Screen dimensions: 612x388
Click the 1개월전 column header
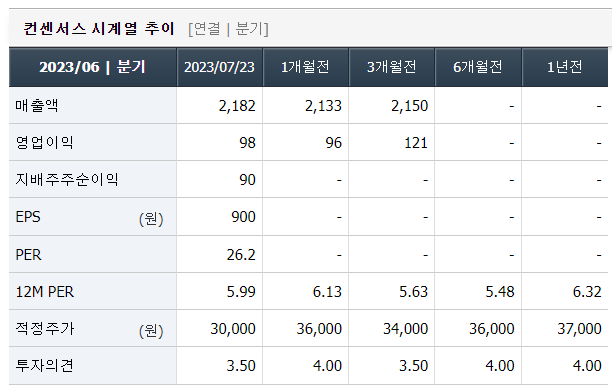(305, 67)
